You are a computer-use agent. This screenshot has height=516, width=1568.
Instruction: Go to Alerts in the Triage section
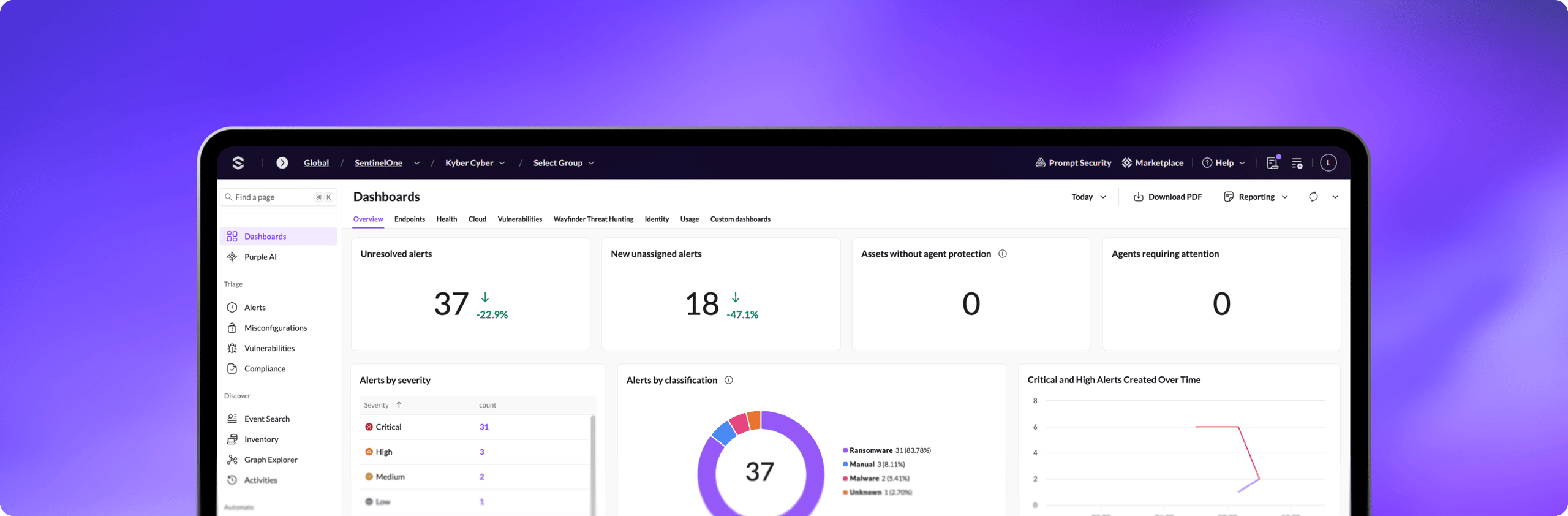(279, 308)
